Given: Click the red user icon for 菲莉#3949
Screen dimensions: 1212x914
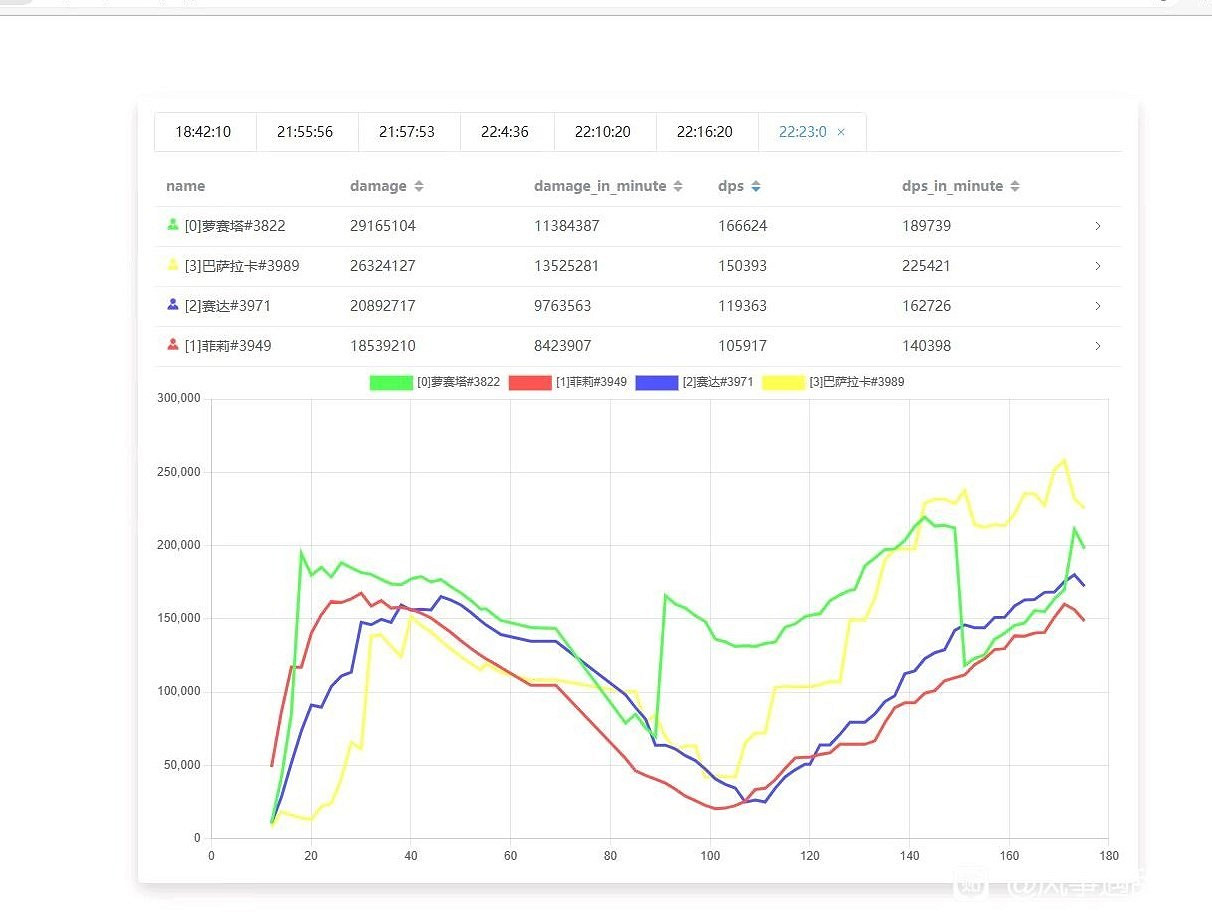Looking at the screenshot, I should click(x=173, y=345).
